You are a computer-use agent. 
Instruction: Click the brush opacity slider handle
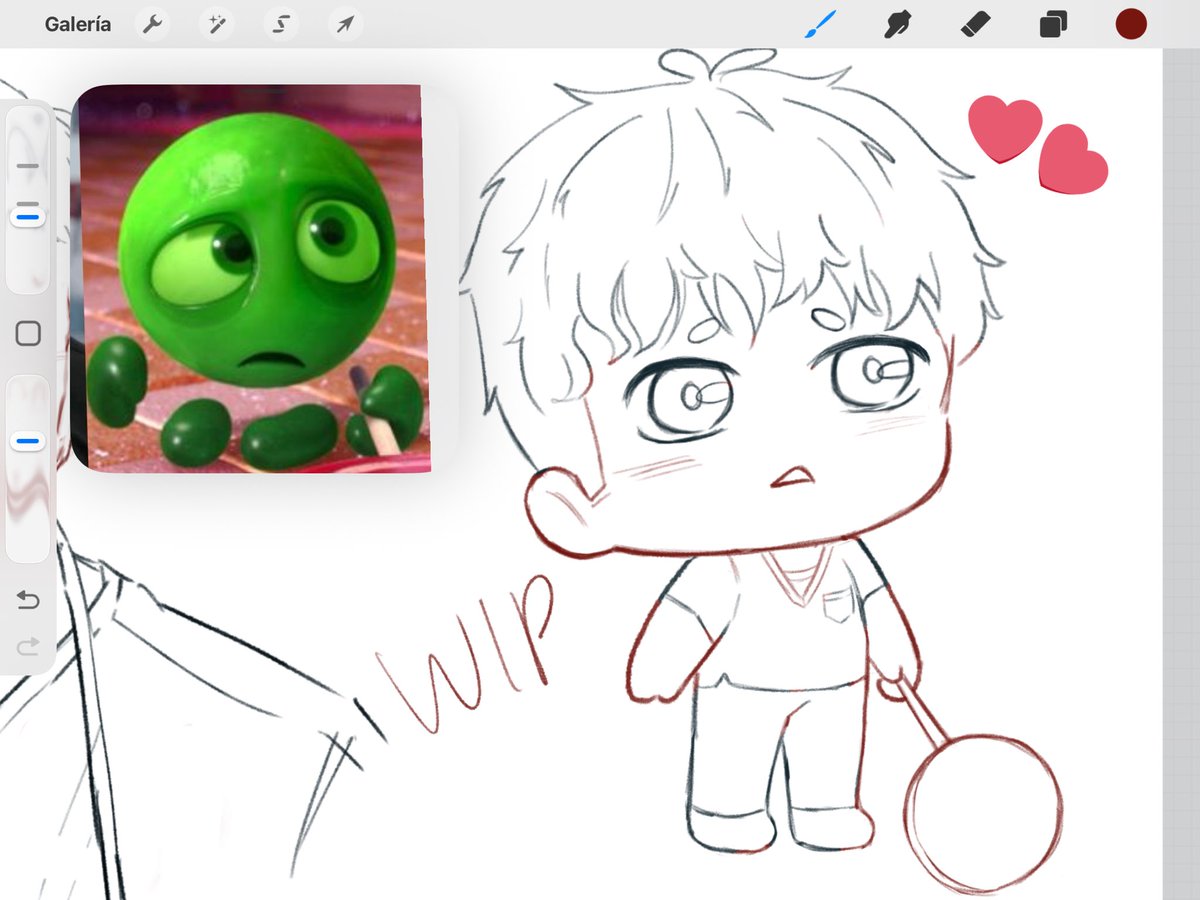(29, 441)
